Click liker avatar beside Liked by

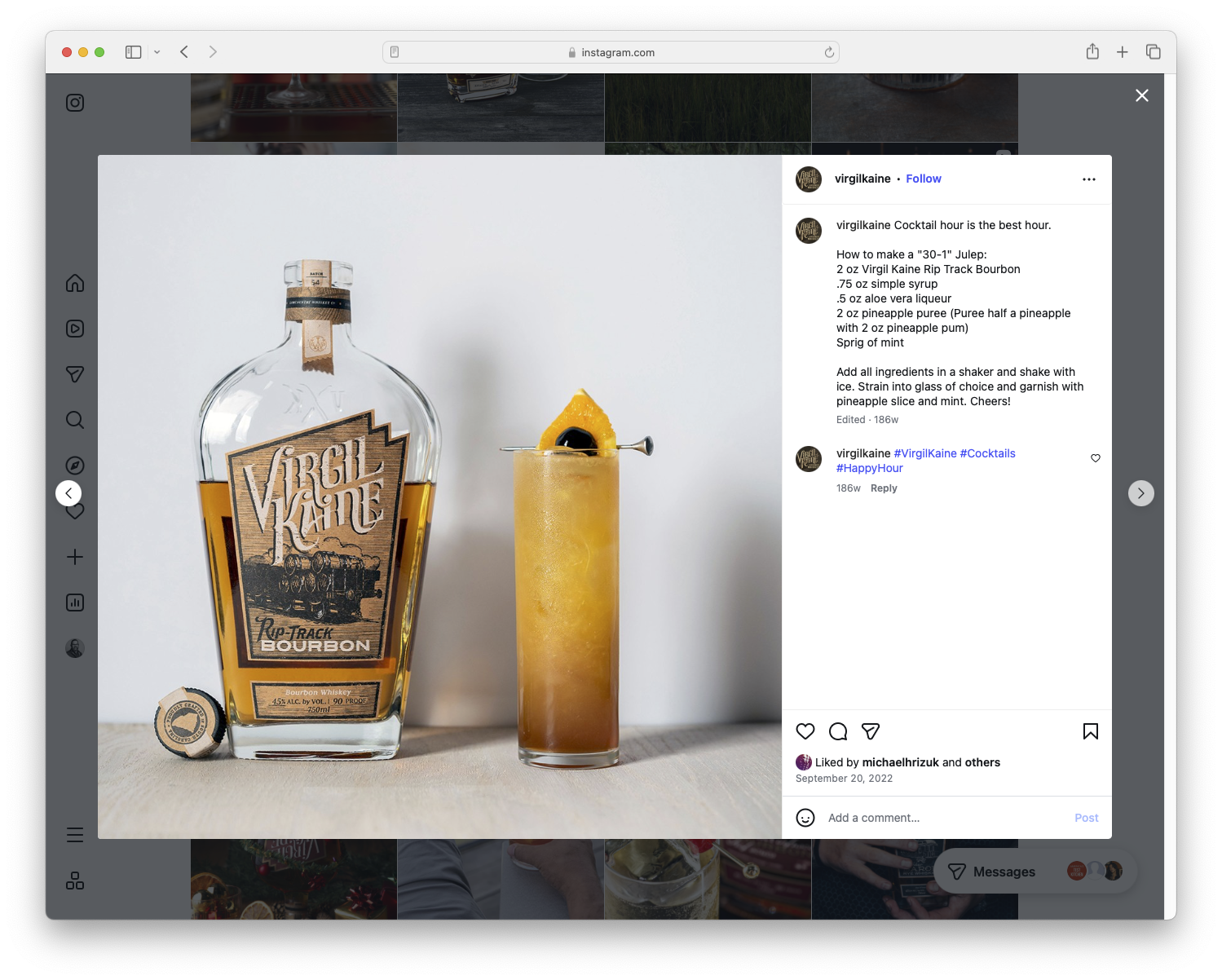(x=804, y=762)
